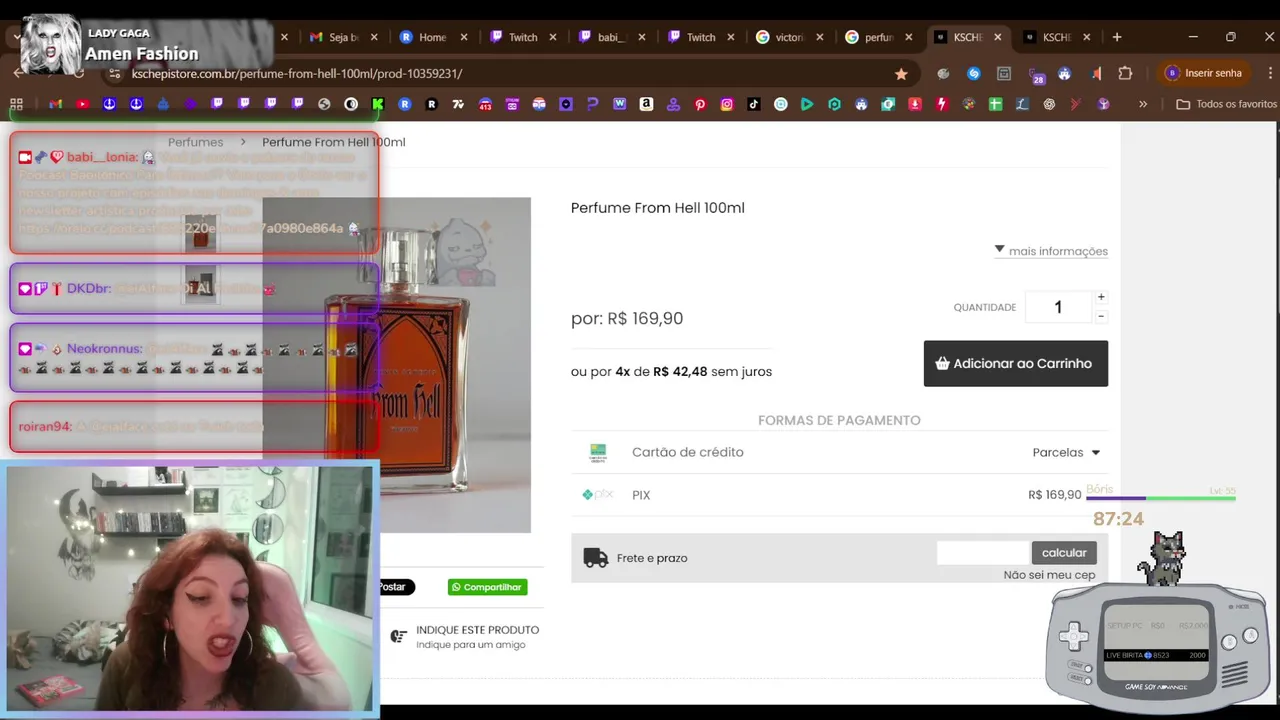
Task: Select the Cartão de crédito payment row
Action: [840, 452]
